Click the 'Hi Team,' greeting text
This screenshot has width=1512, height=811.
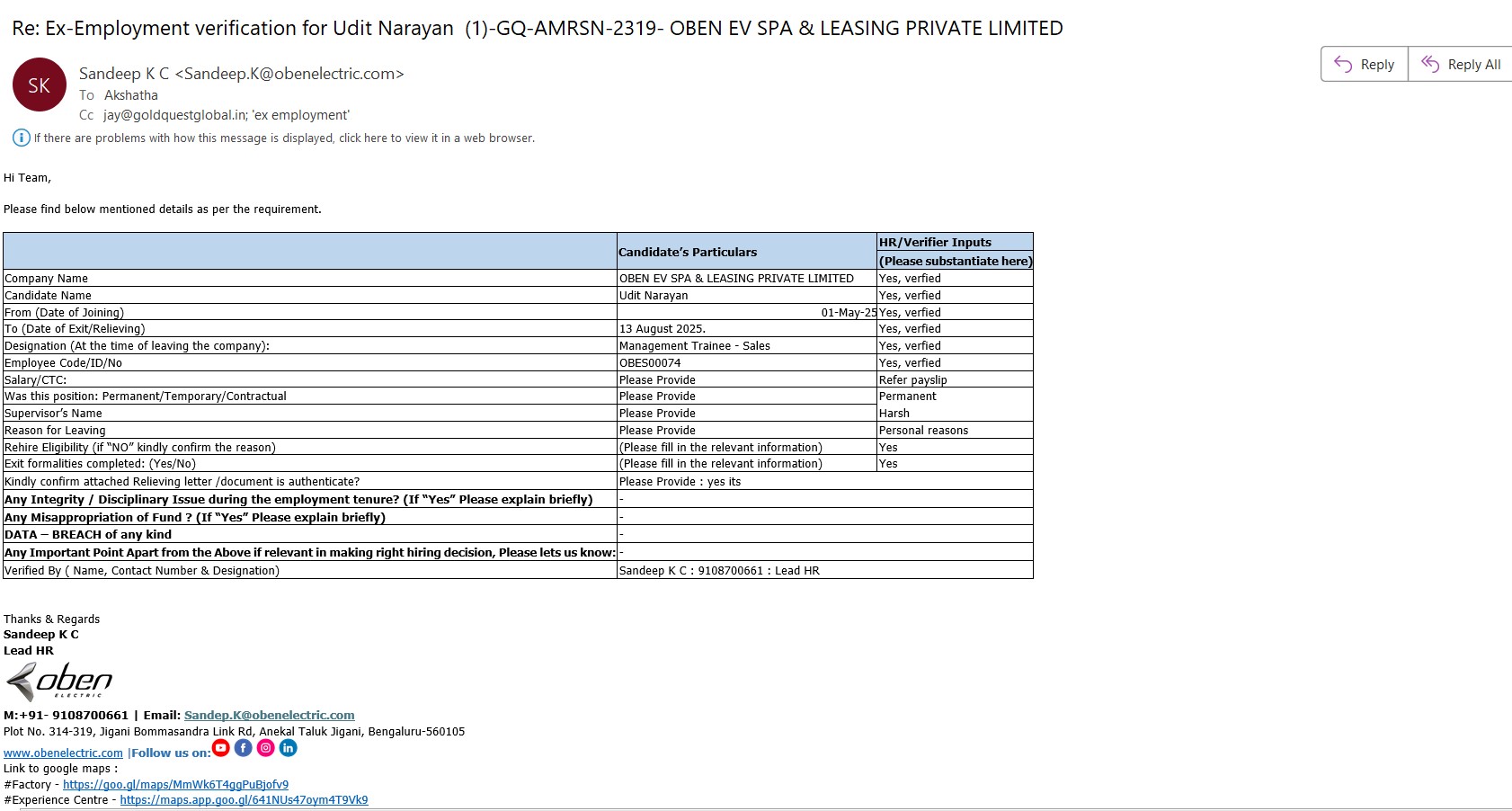[x=27, y=178]
